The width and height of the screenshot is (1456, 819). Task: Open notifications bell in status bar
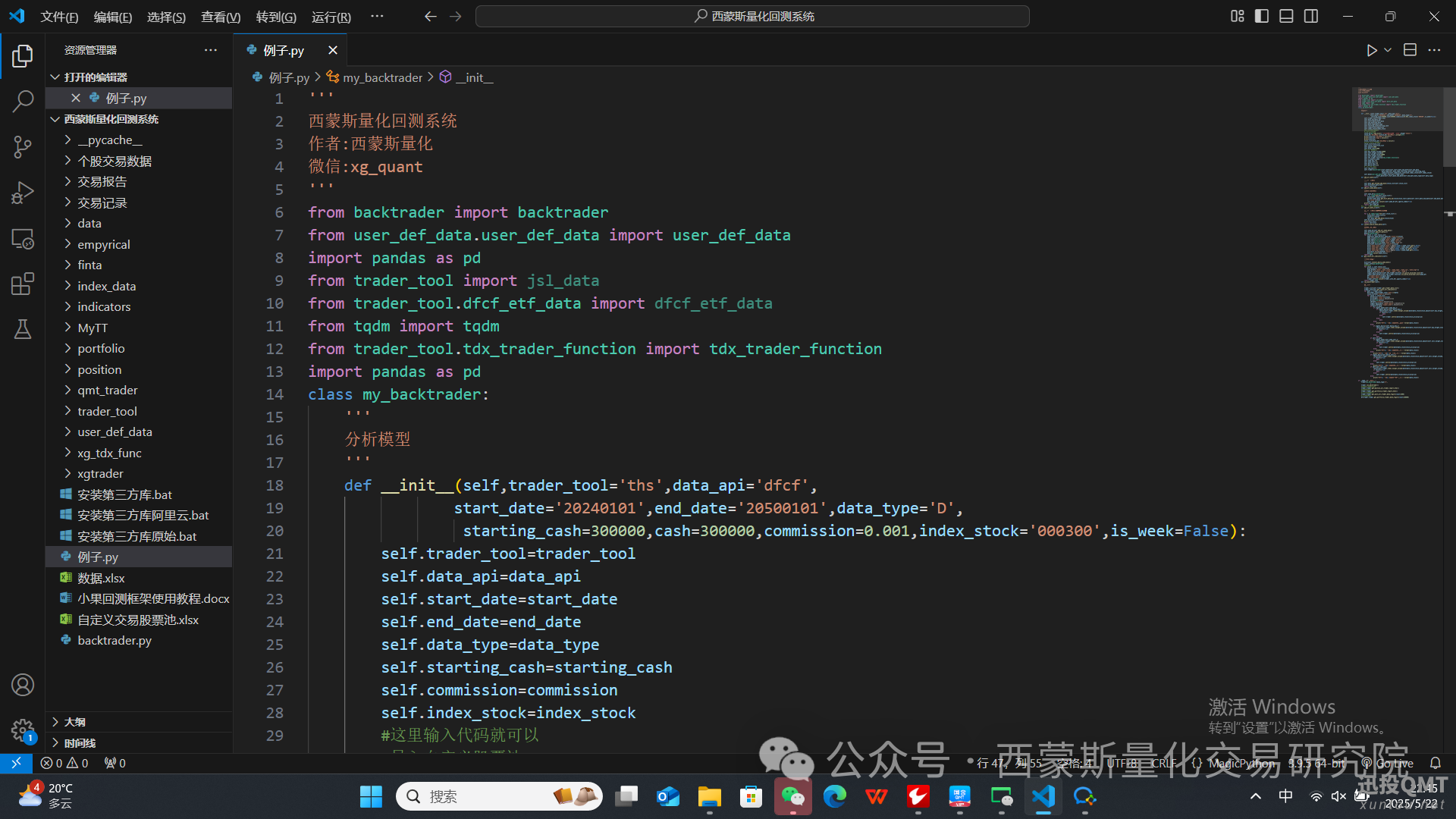click(1435, 763)
